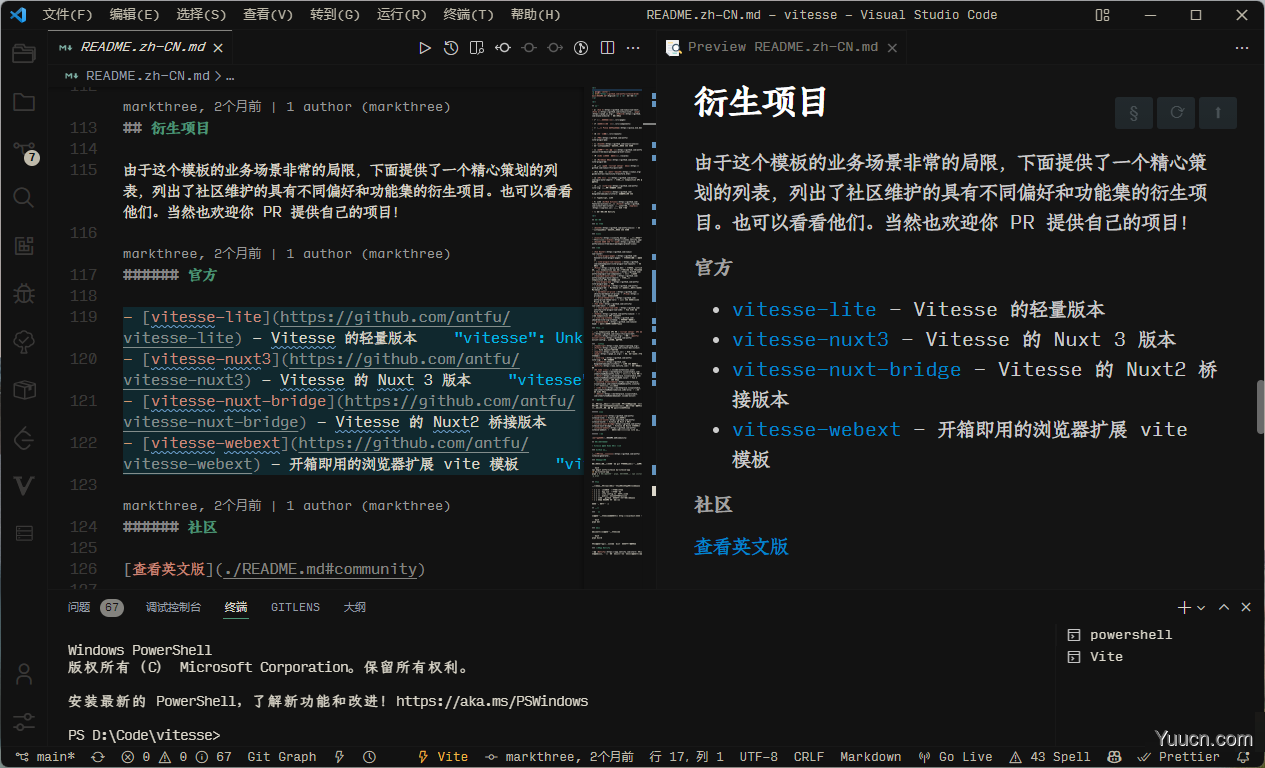Screen dimensions: 1265x768
Task: Click the scroll-to-top arrow in preview
Action: point(1217,113)
